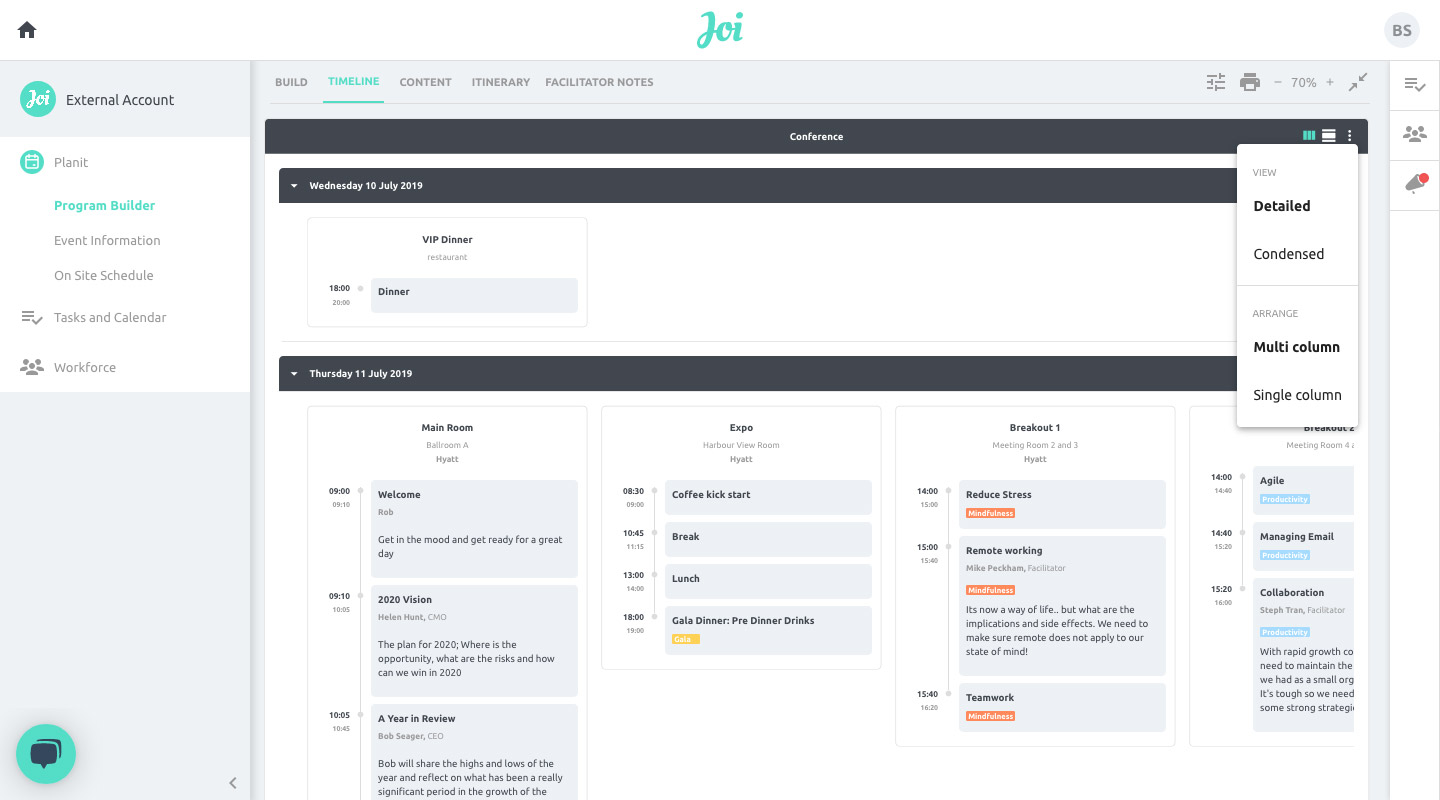Switch to single column rows icon
1440x800 pixels.
coord(1329,136)
